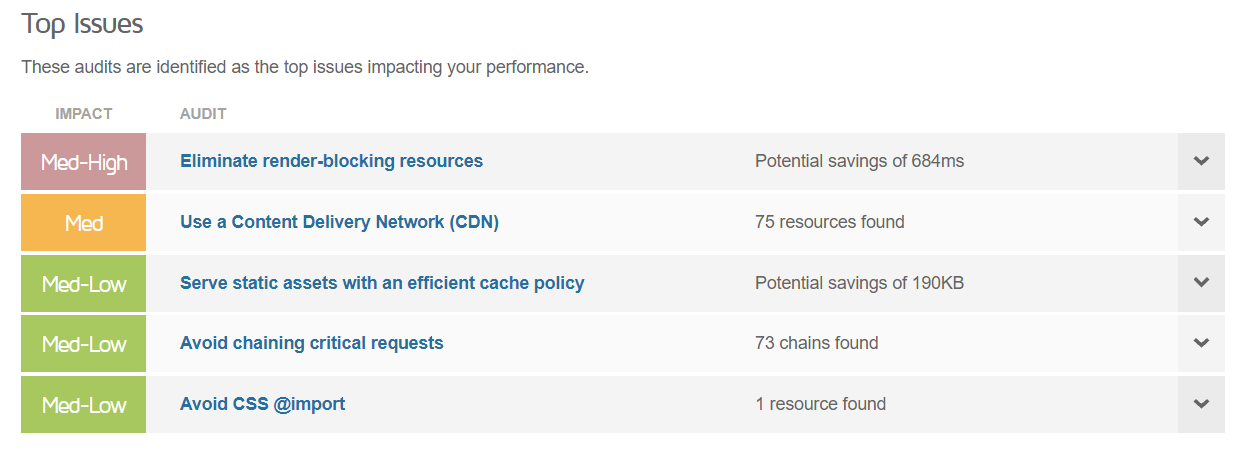
Task: Click the Med-Low badge beside chaining requests
Action: (x=84, y=344)
